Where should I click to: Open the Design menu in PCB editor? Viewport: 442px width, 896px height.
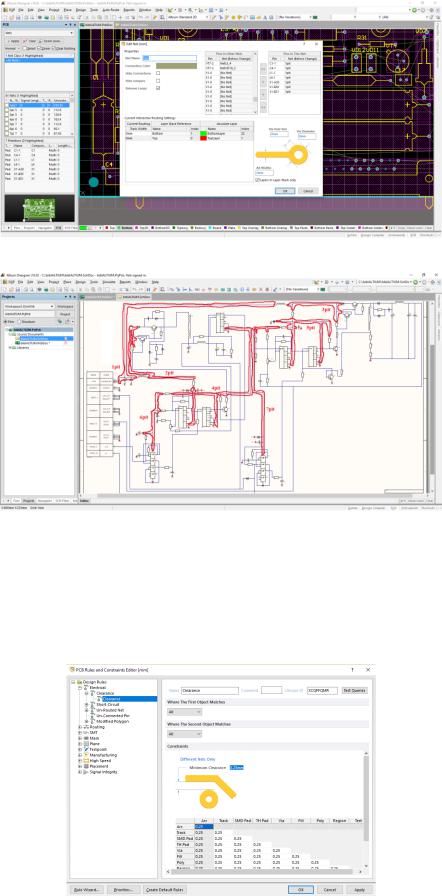coord(81,10)
